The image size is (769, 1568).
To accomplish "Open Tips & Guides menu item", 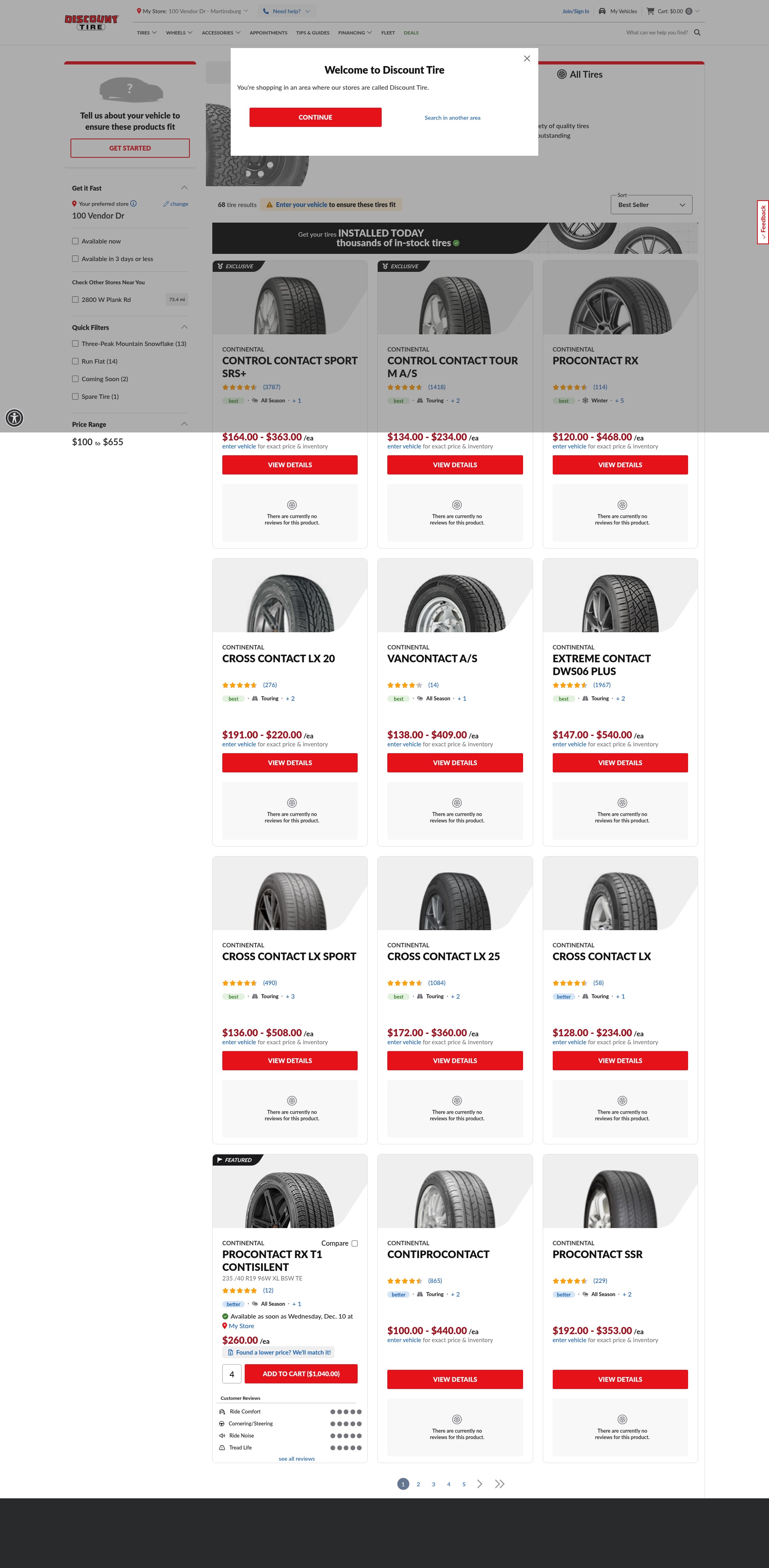I will pos(313,33).
